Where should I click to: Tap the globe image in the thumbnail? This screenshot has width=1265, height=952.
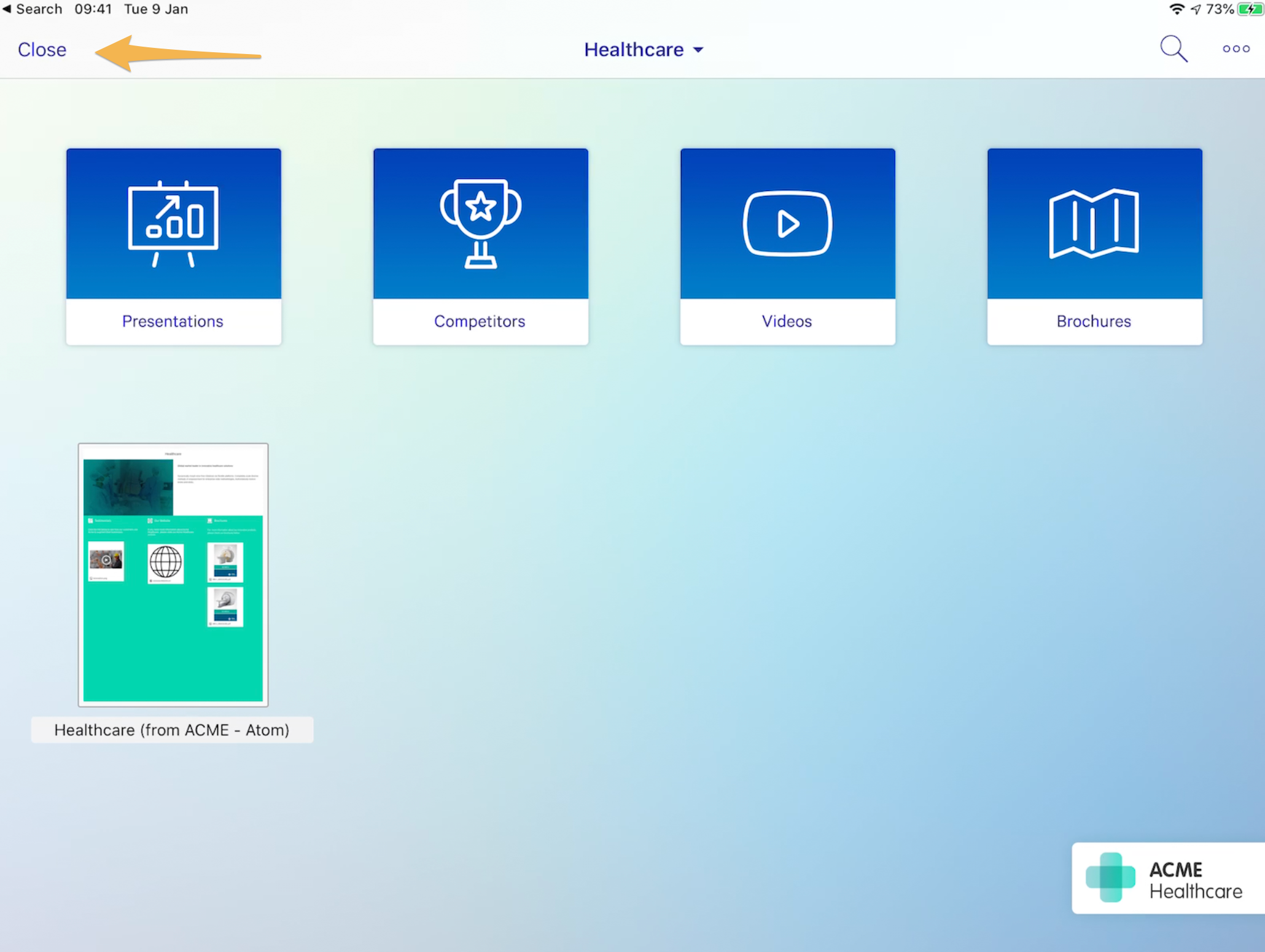tap(165, 561)
